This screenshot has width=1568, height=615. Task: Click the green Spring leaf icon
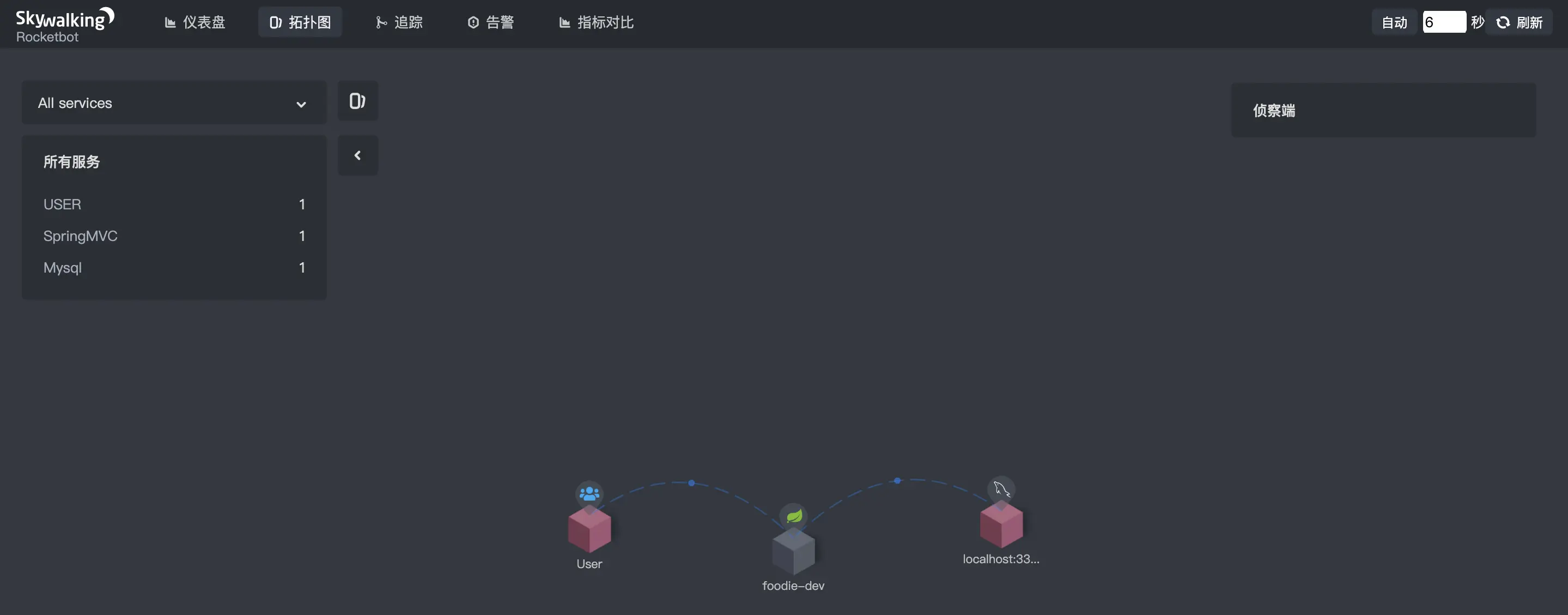tap(794, 516)
